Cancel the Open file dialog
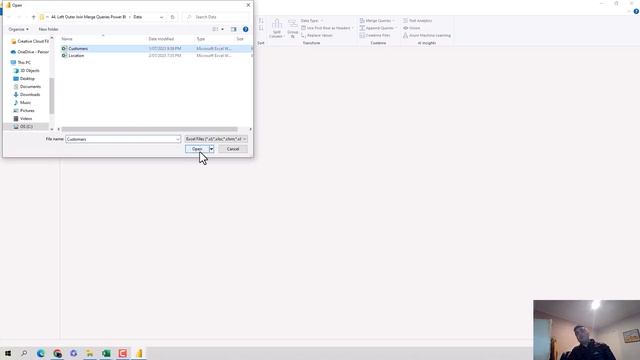640x360 pixels. (233, 149)
